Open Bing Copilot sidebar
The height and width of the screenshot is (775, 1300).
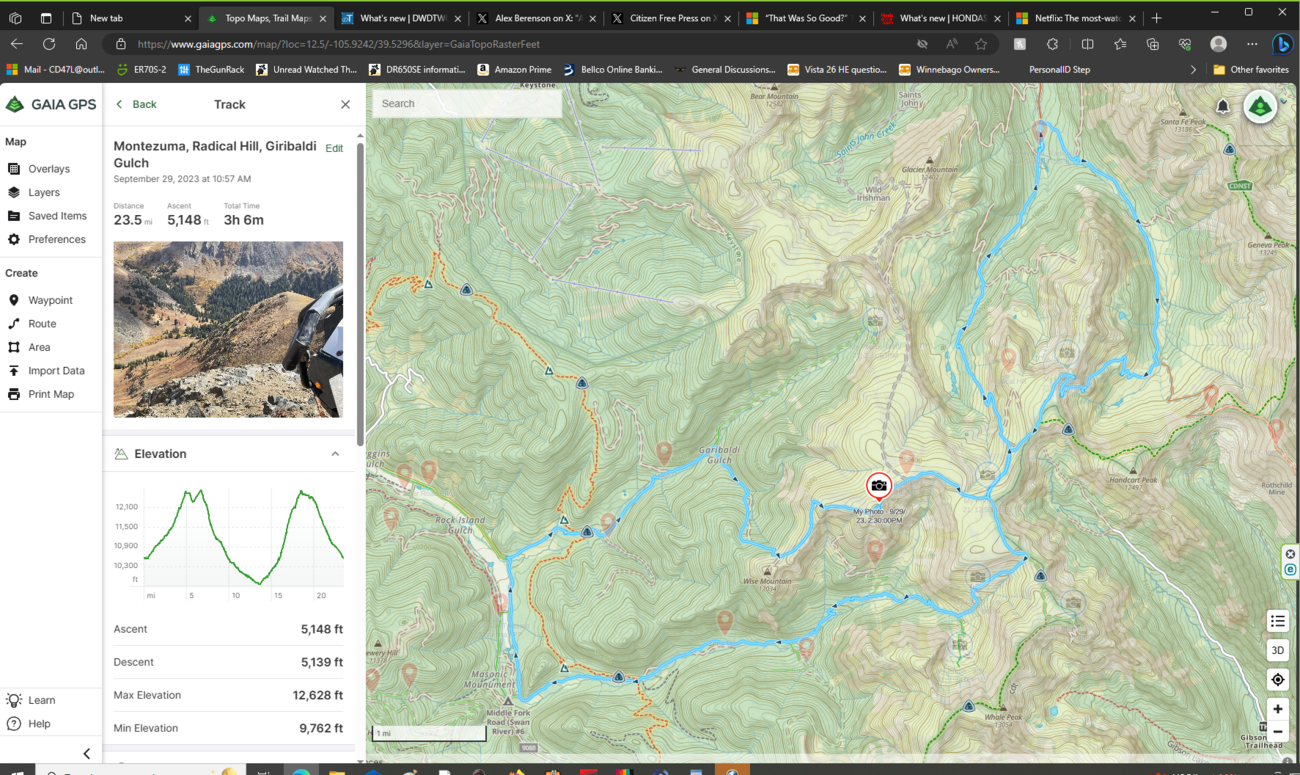(1282, 44)
